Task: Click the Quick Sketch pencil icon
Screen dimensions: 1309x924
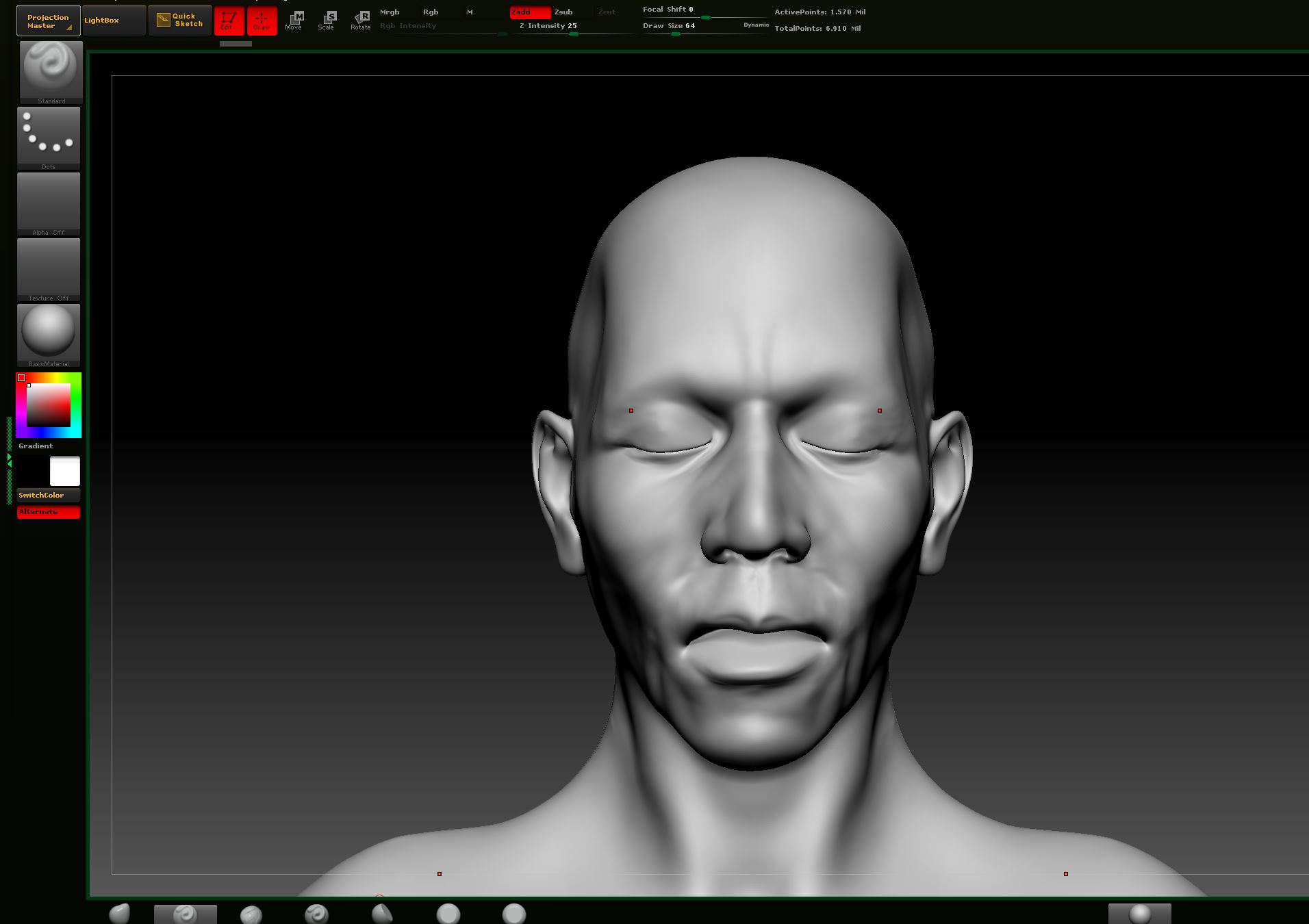Action: 163,20
